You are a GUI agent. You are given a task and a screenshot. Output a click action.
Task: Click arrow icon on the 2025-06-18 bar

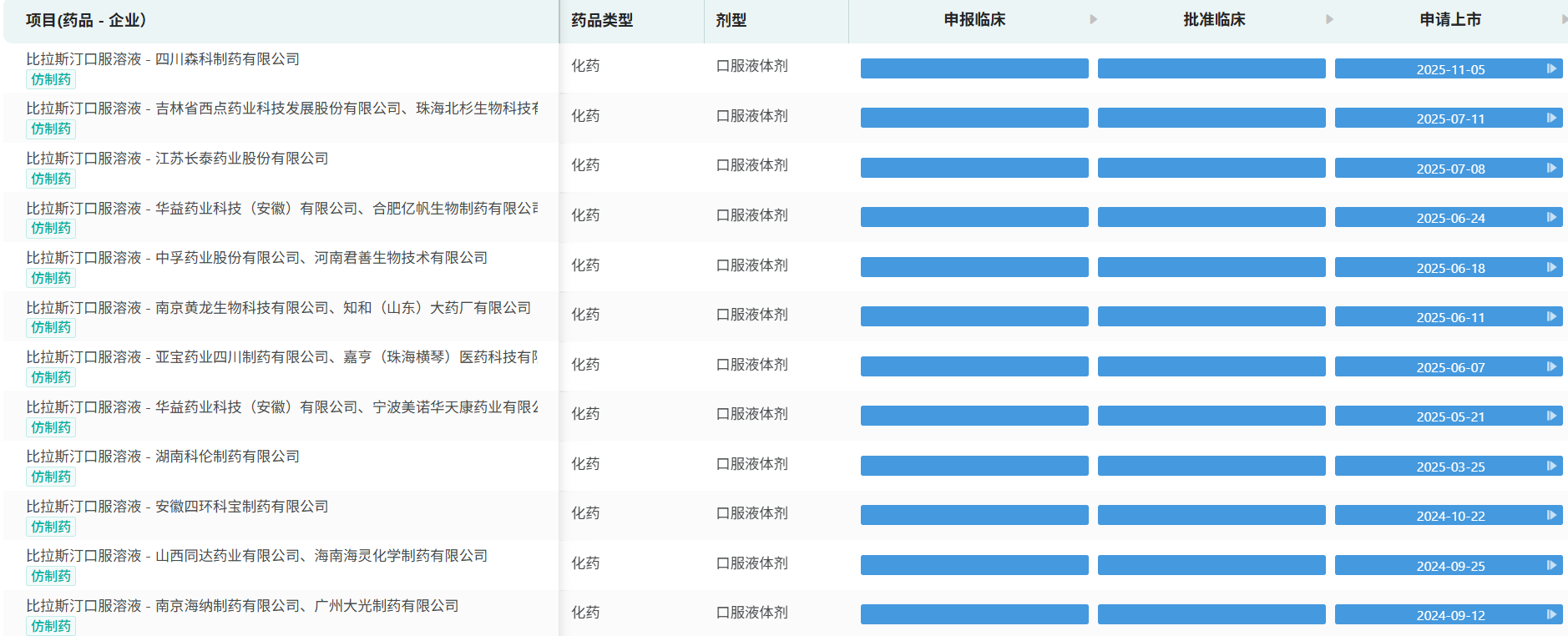click(x=1551, y=267)
